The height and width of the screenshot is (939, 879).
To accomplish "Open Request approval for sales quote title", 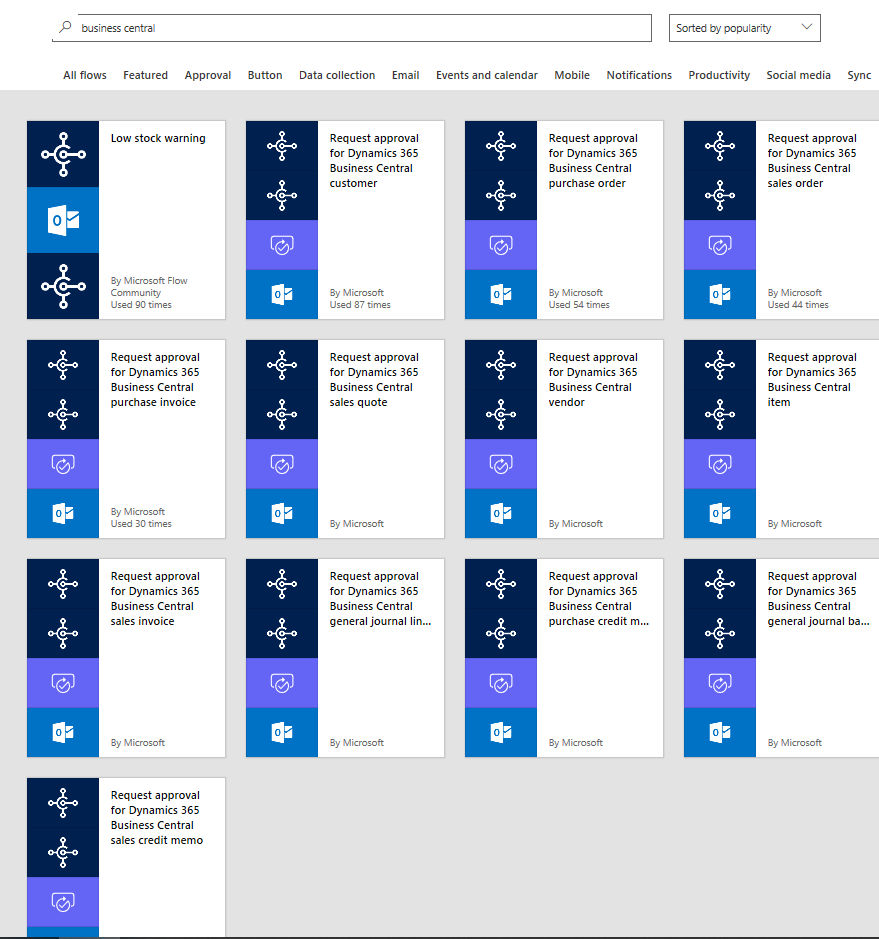I will tap(374, 380).
